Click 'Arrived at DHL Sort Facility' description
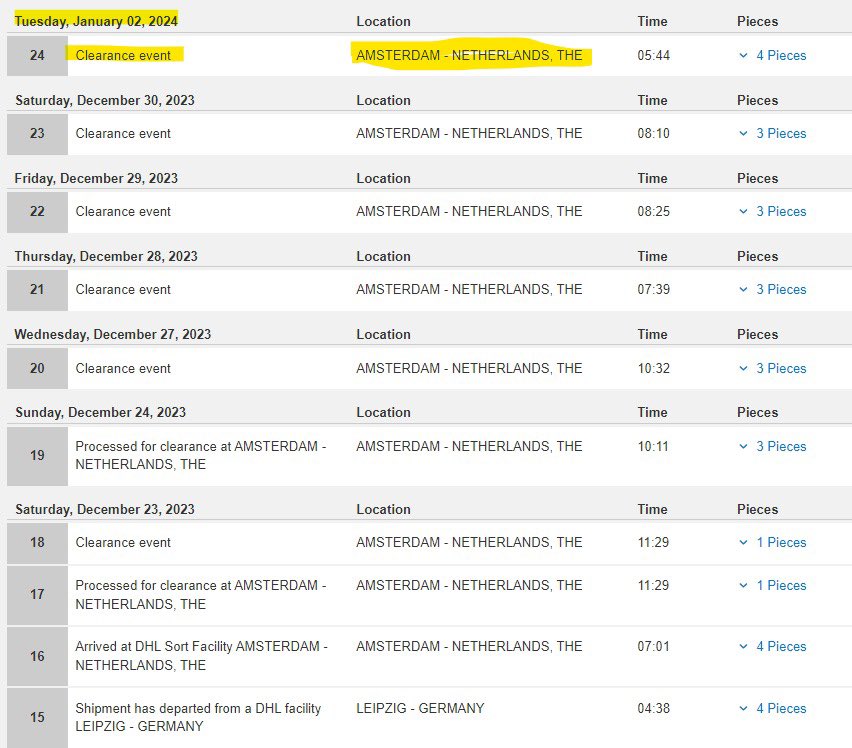Screen dimensions: 852x748 click(201, 656)
